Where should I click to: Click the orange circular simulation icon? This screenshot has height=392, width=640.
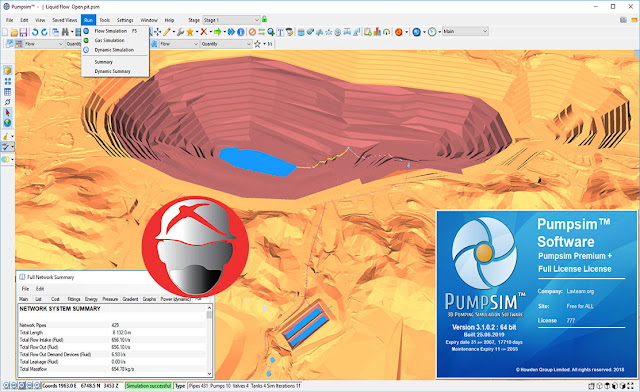[399, 32]
